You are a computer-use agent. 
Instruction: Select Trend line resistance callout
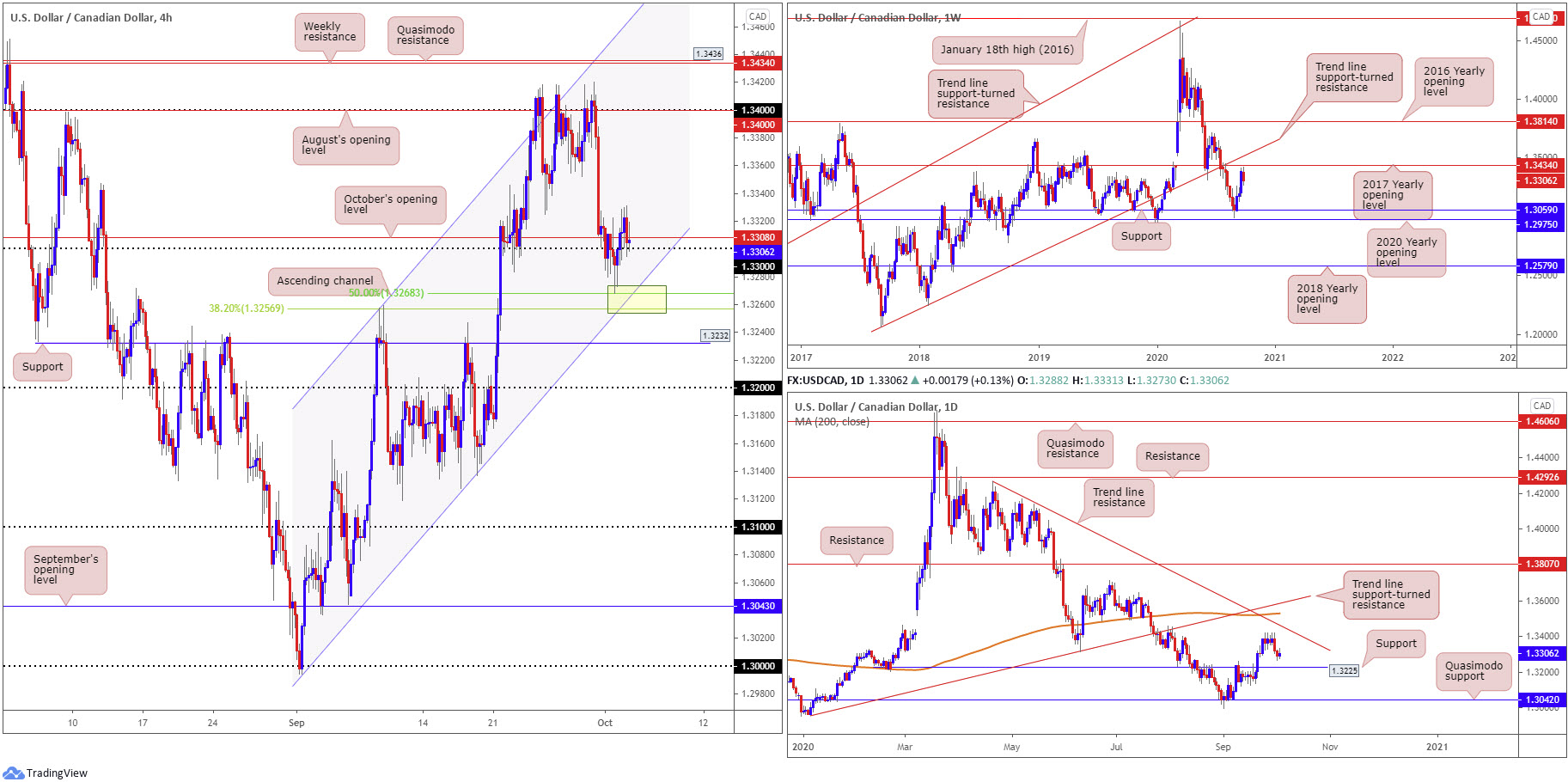tap(1119, 498)
